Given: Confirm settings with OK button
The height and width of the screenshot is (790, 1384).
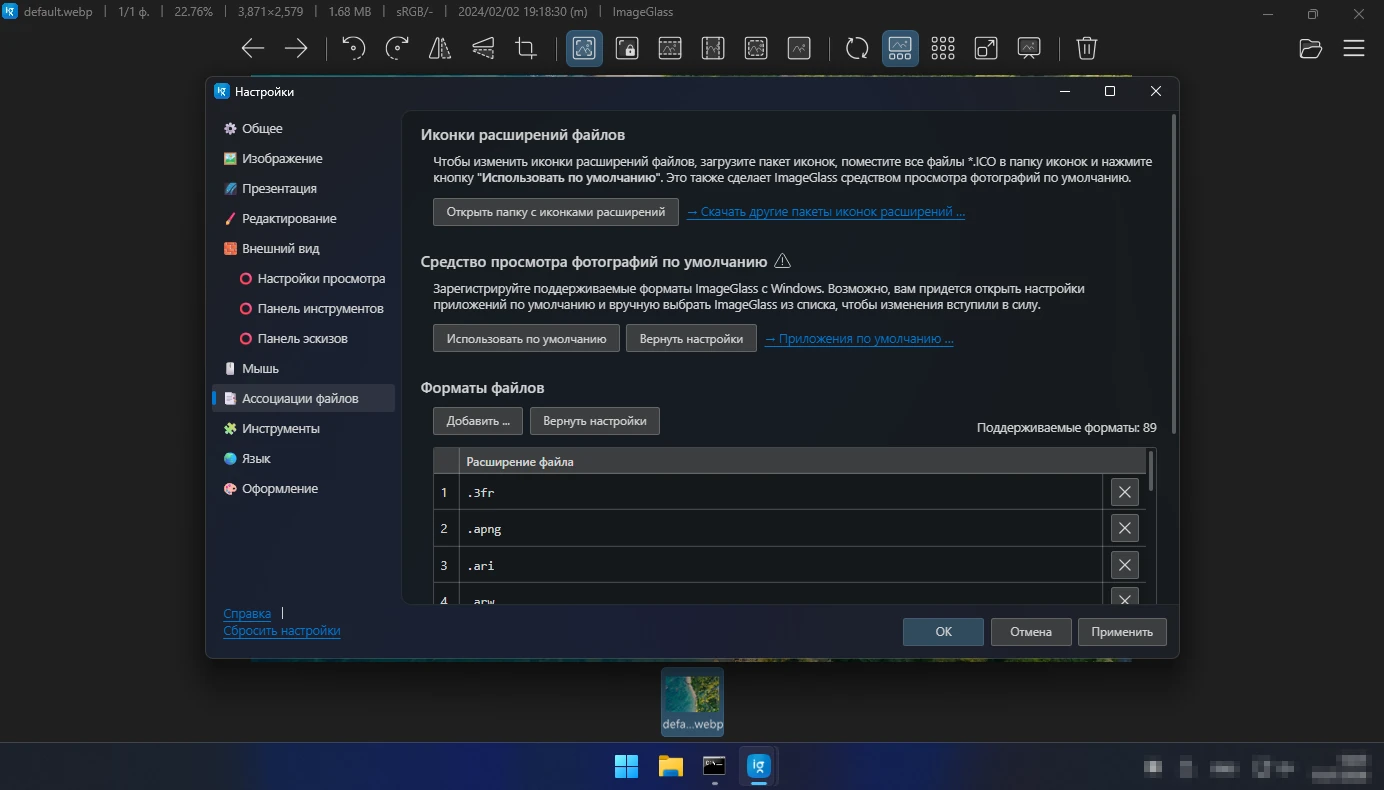Looking at the screenshot, I should (x=943, y=632).
